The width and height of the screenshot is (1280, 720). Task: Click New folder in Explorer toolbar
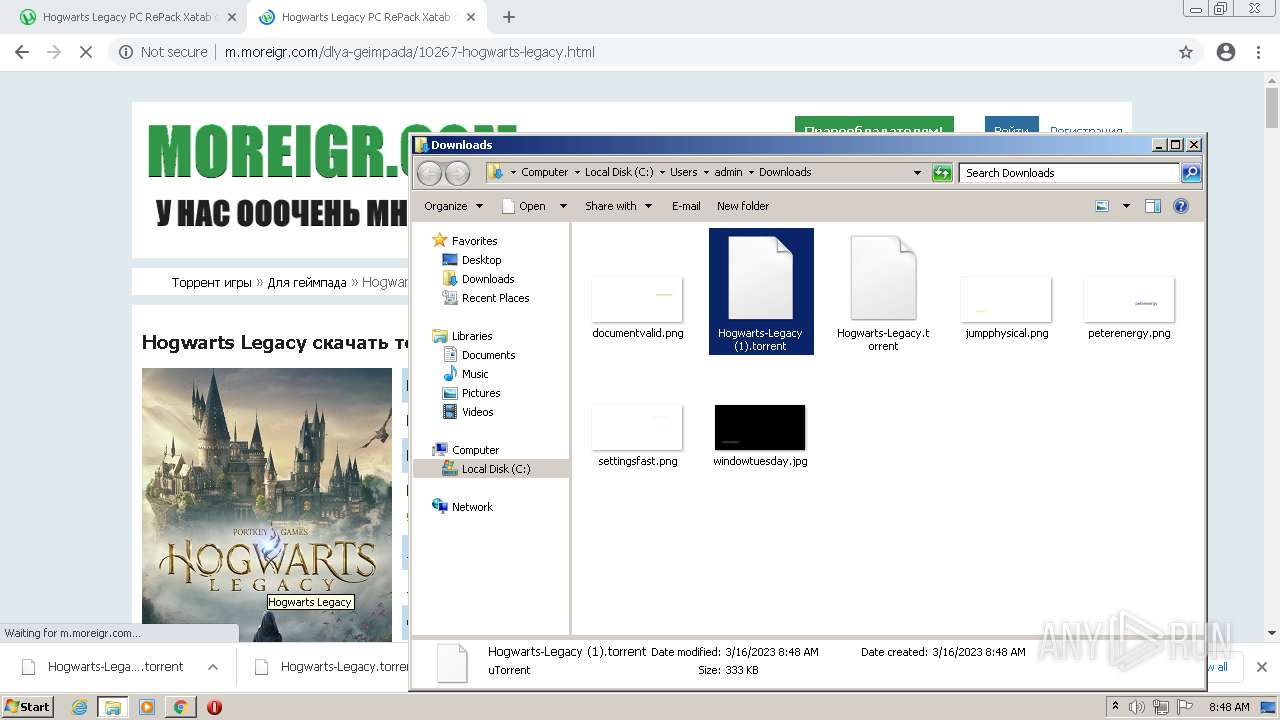point(743,206)
